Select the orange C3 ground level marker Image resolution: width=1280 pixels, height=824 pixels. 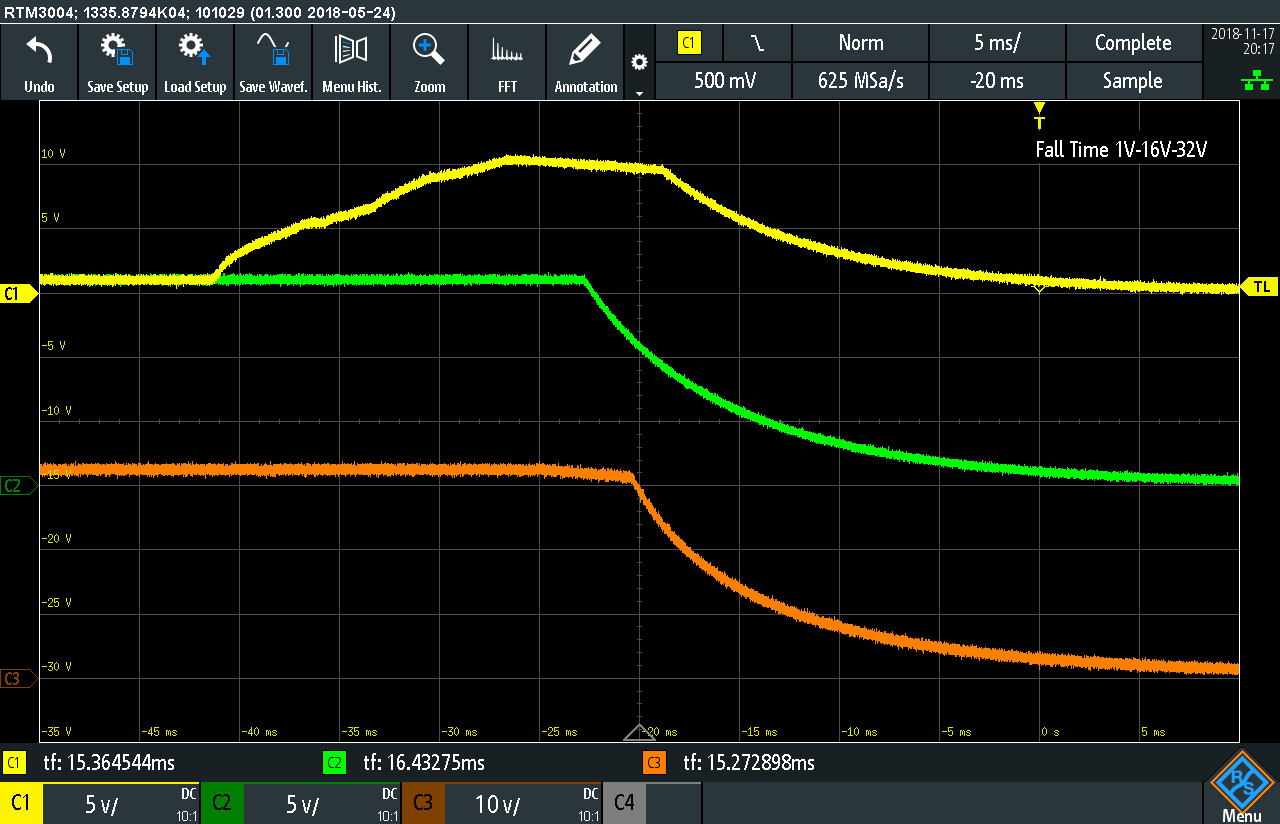18,678
